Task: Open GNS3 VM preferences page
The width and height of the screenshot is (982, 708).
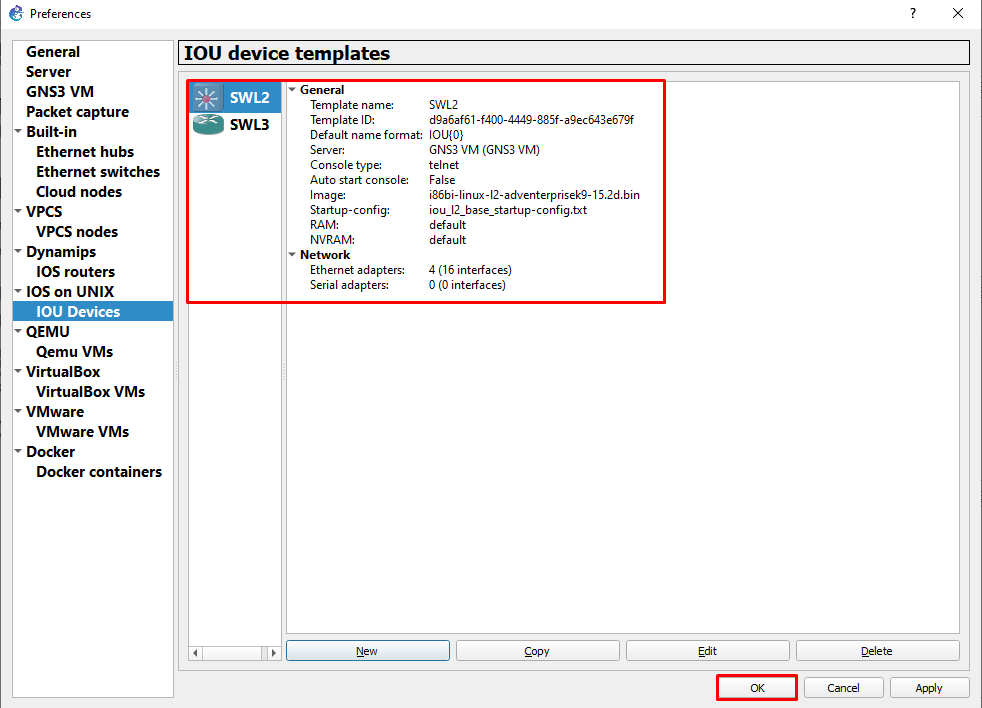Action: 59,92
